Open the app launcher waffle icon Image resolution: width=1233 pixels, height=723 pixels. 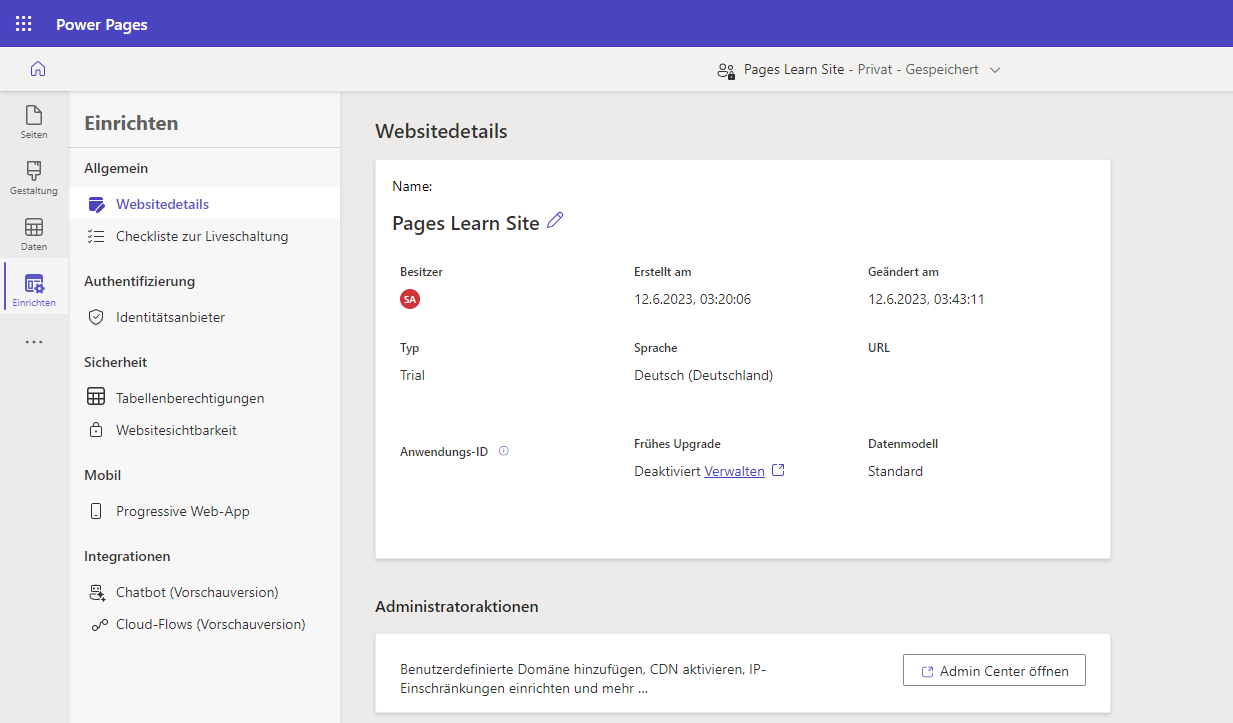coord(23,24)
